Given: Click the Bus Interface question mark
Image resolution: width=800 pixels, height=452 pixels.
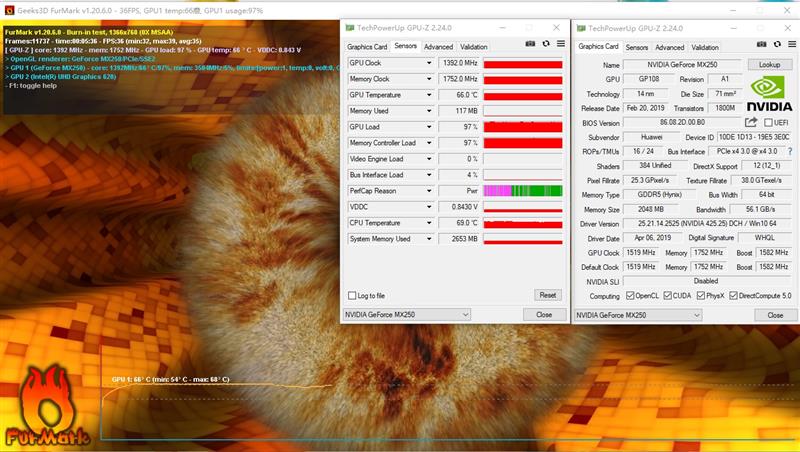Looking at the screenshot, I should (790, 152).
